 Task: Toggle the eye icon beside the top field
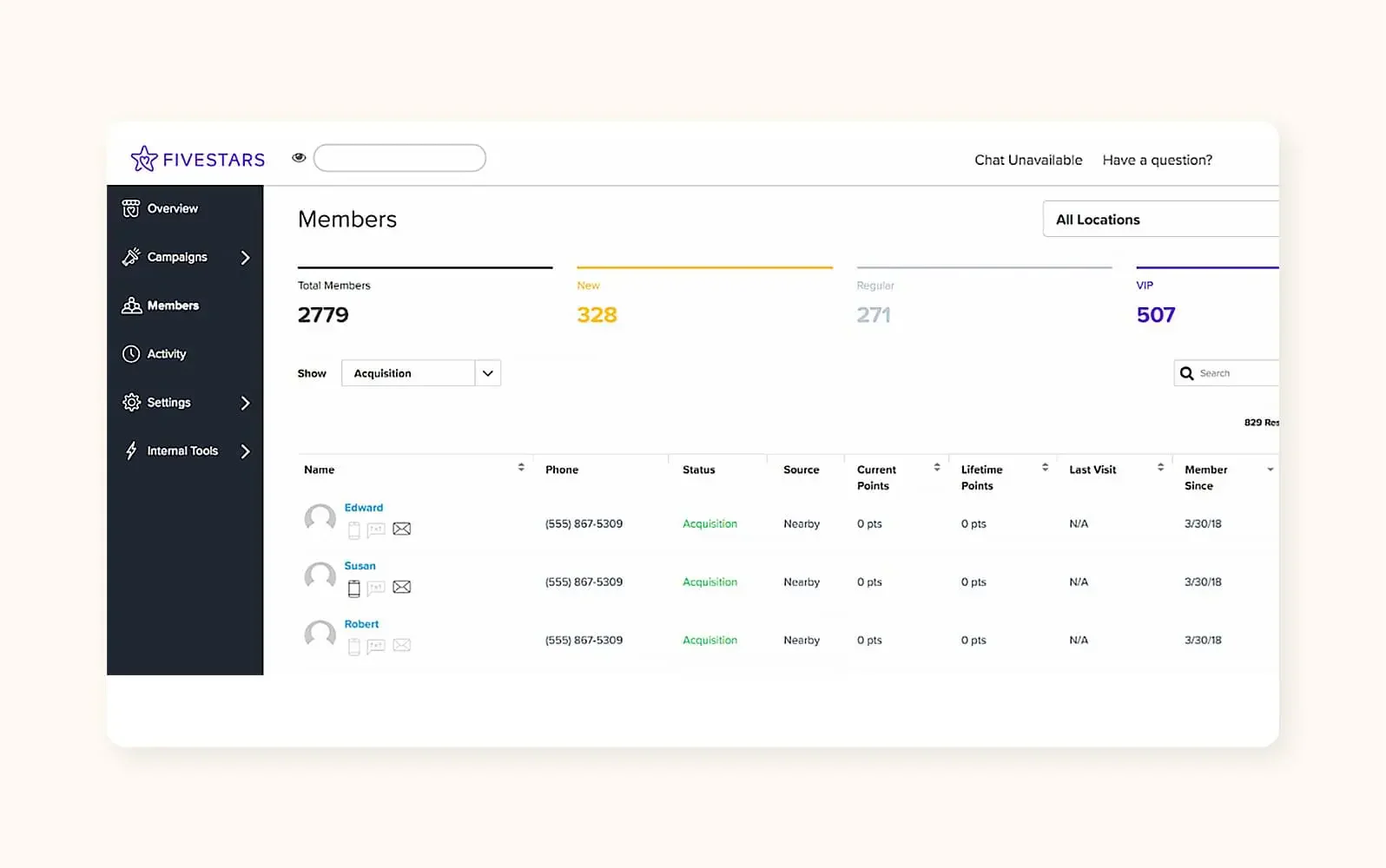tap(299, 158)
